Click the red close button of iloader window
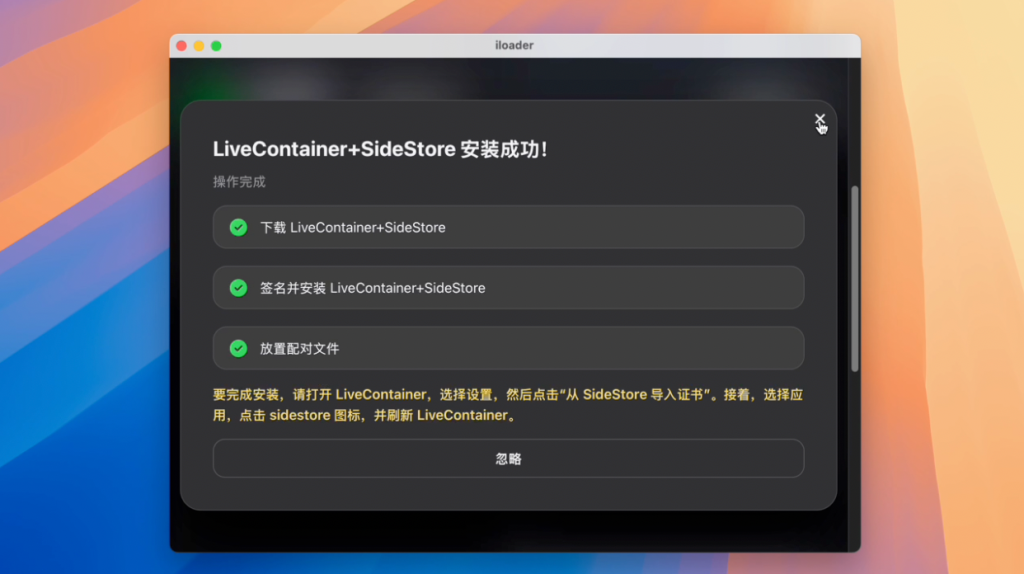This screenshot has width=1024, height=574. (182, 46)
